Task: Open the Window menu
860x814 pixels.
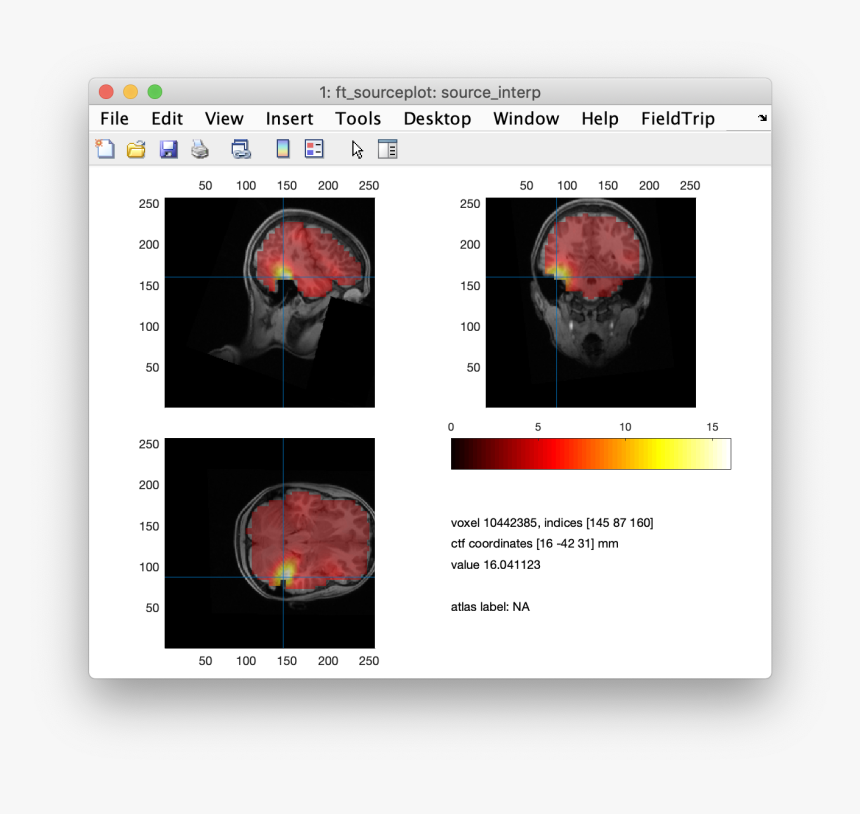Action: [526, 118]
